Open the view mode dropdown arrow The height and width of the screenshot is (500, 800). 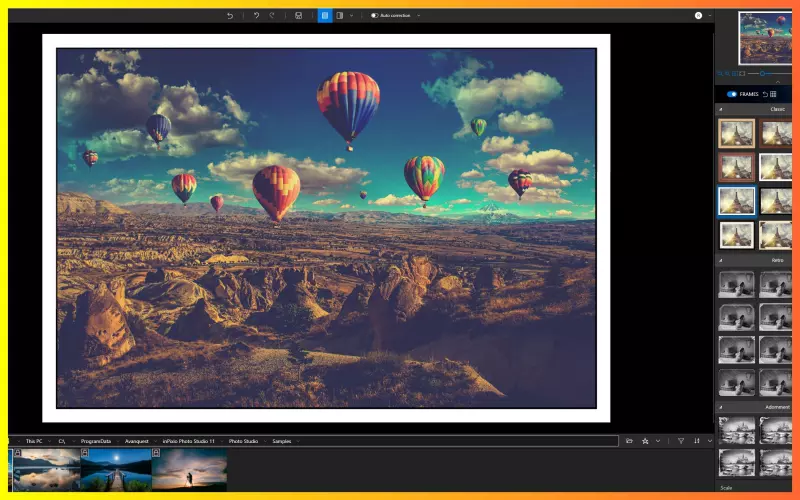(352, 16)
